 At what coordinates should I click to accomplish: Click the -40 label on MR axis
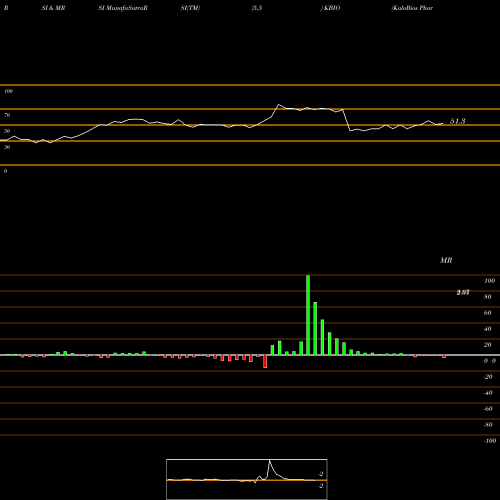(488, 393)
